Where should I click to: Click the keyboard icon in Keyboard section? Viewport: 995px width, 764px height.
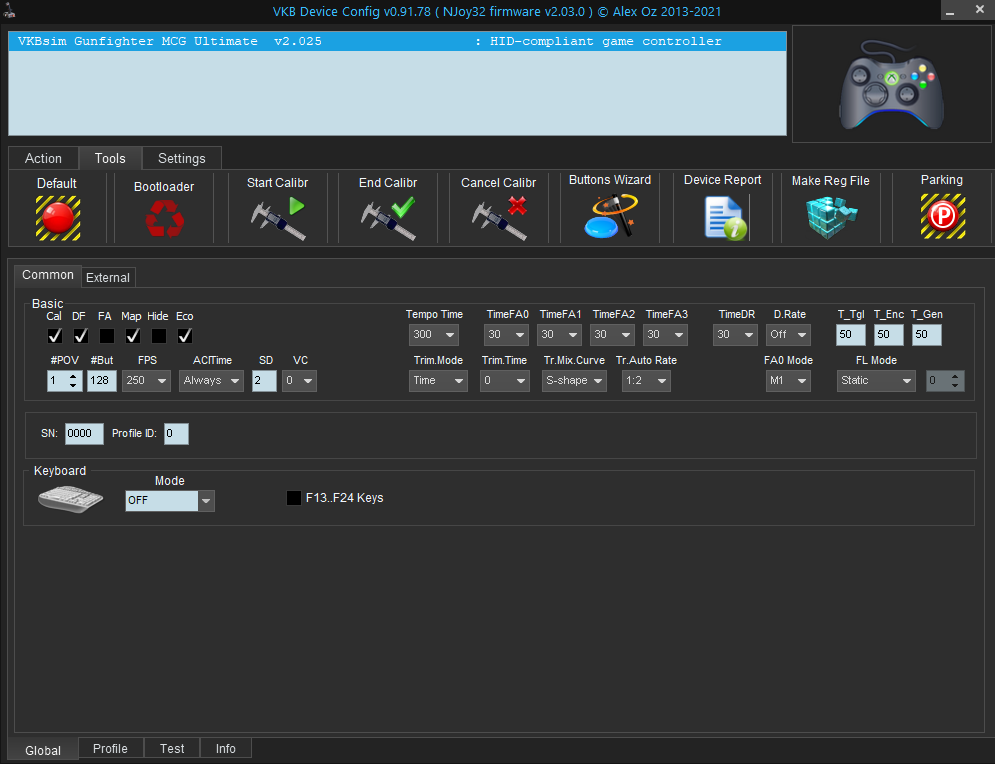pos(70,499)
